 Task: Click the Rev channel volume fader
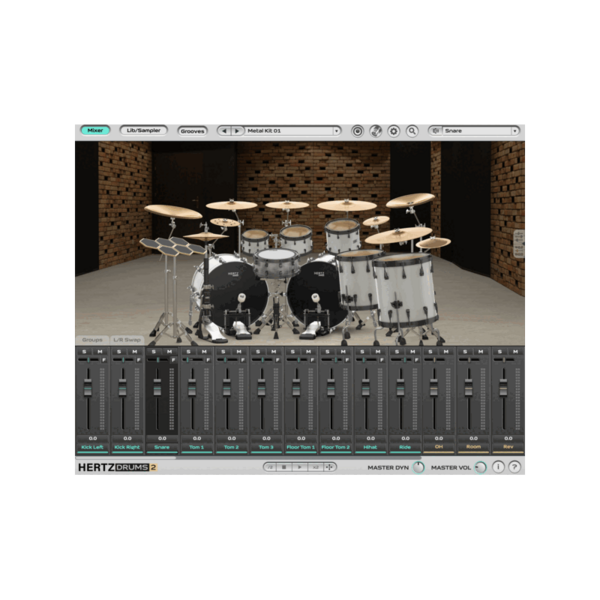[504, 388]
